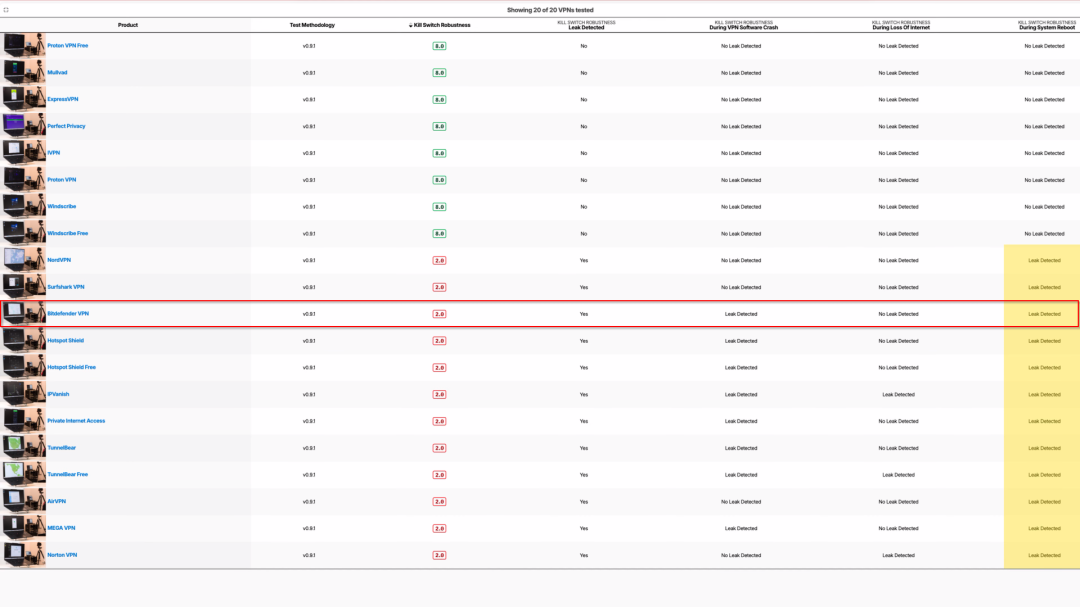The image size is (1080, 607).
Task: Click Proton VPN Free System Reboot 'No Leak Detected'
Action: pyautogui.click(x=1044, y=45)
